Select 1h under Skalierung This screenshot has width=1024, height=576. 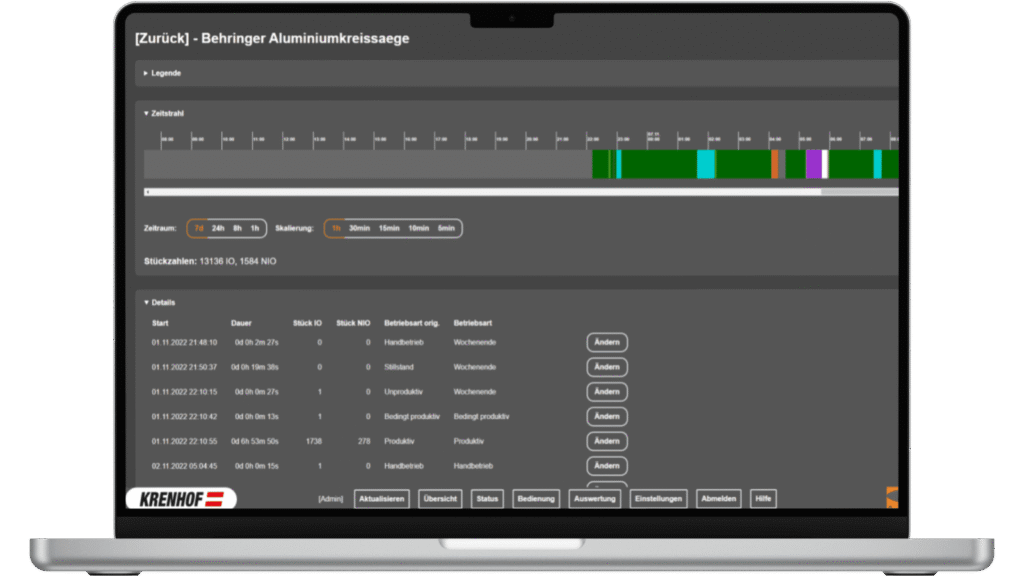coord(336,229)
